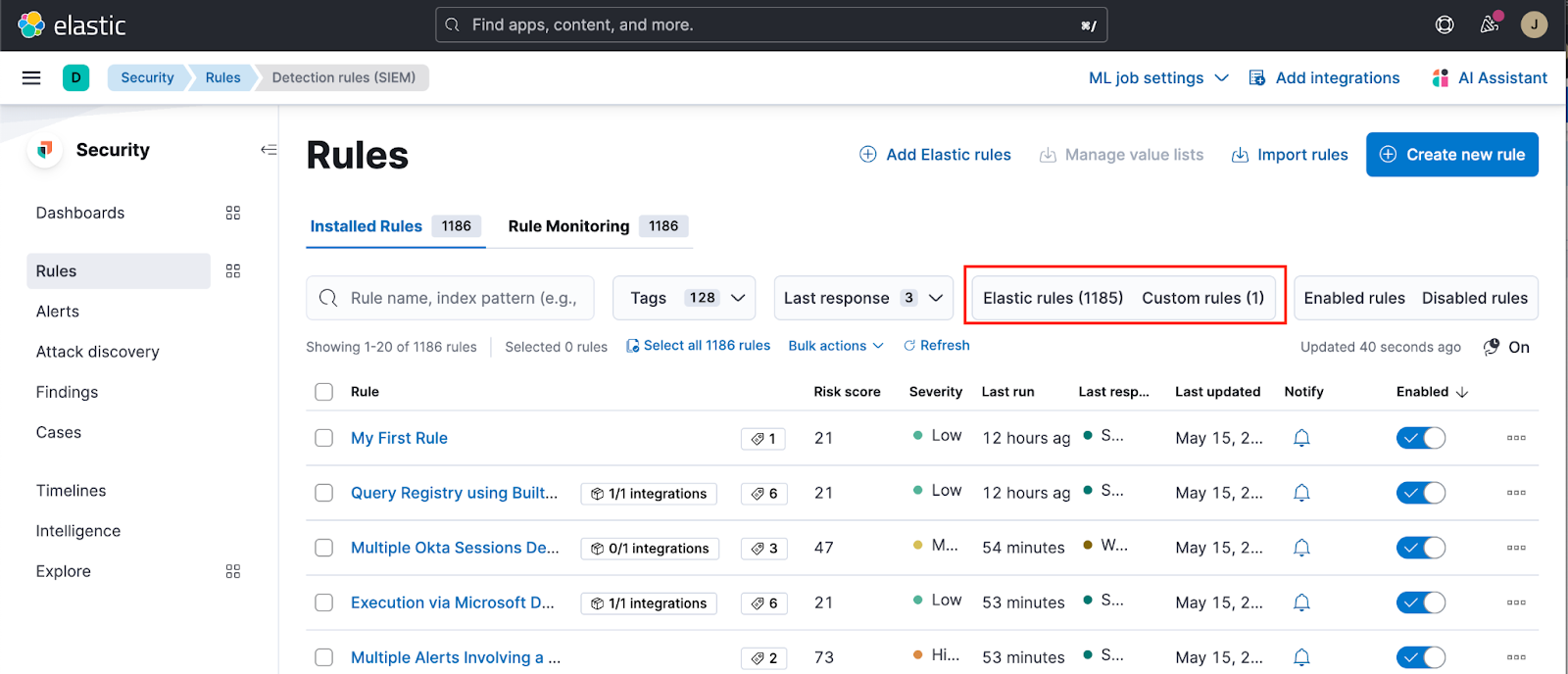1568x674 pixels.
Task: Filter by Custom rules (1)
Action: coord(1202,298)
